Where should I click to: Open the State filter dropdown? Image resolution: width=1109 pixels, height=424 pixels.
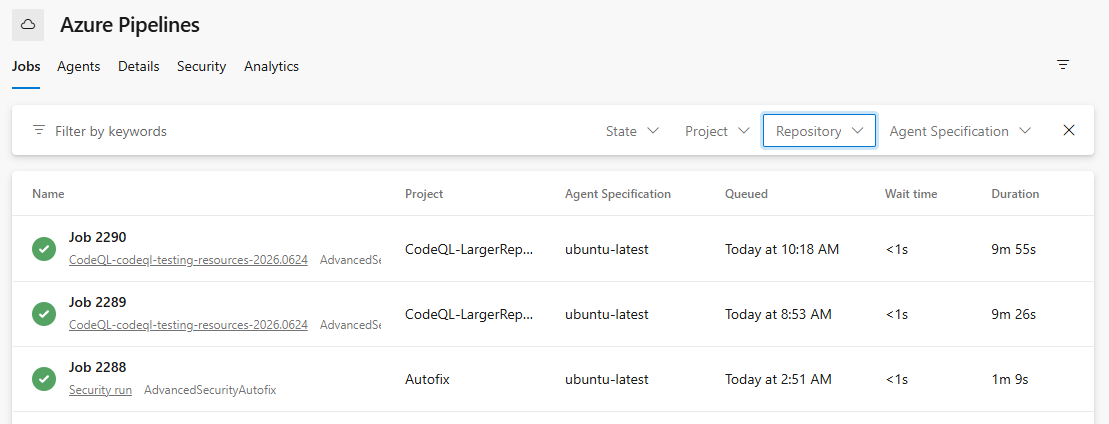(x=633, y=131)
